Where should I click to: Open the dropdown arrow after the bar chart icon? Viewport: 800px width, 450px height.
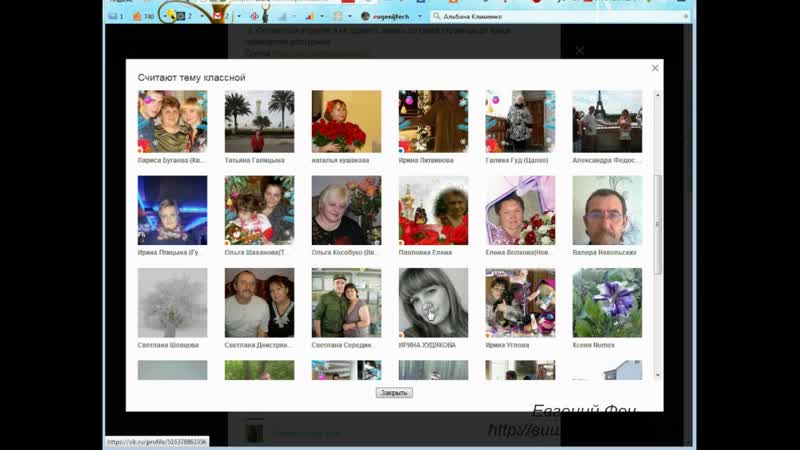coord(322,16)
